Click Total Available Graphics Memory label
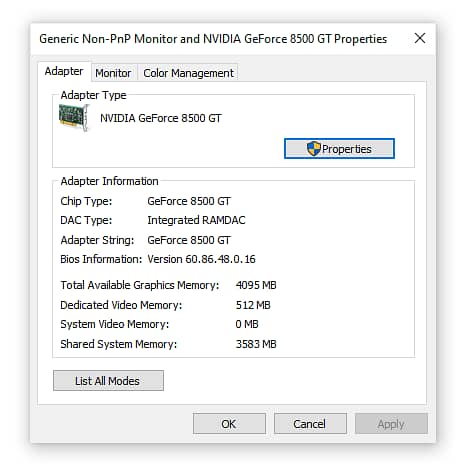 click(140, 285)
